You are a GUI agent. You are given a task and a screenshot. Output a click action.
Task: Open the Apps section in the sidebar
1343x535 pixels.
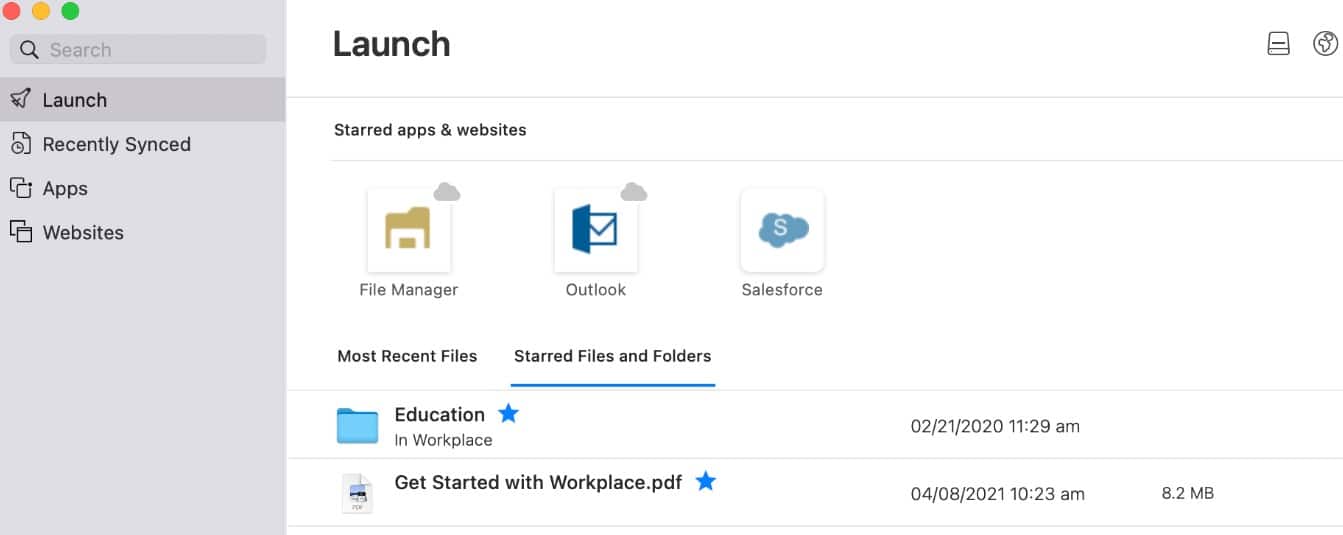pyautogui.click(x=65, y=188)
